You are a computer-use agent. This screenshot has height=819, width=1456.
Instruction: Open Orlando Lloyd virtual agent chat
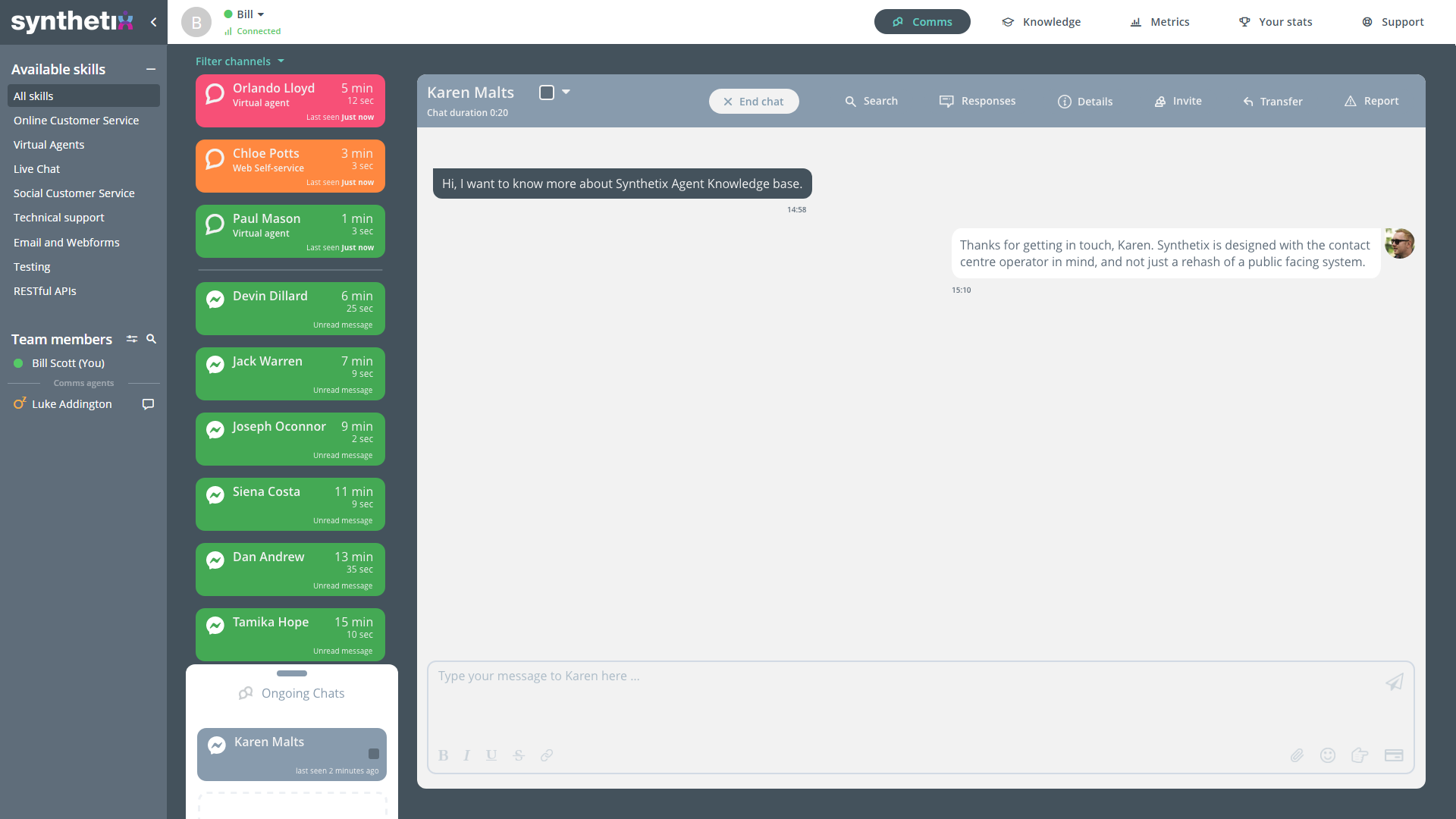(290, 101)
